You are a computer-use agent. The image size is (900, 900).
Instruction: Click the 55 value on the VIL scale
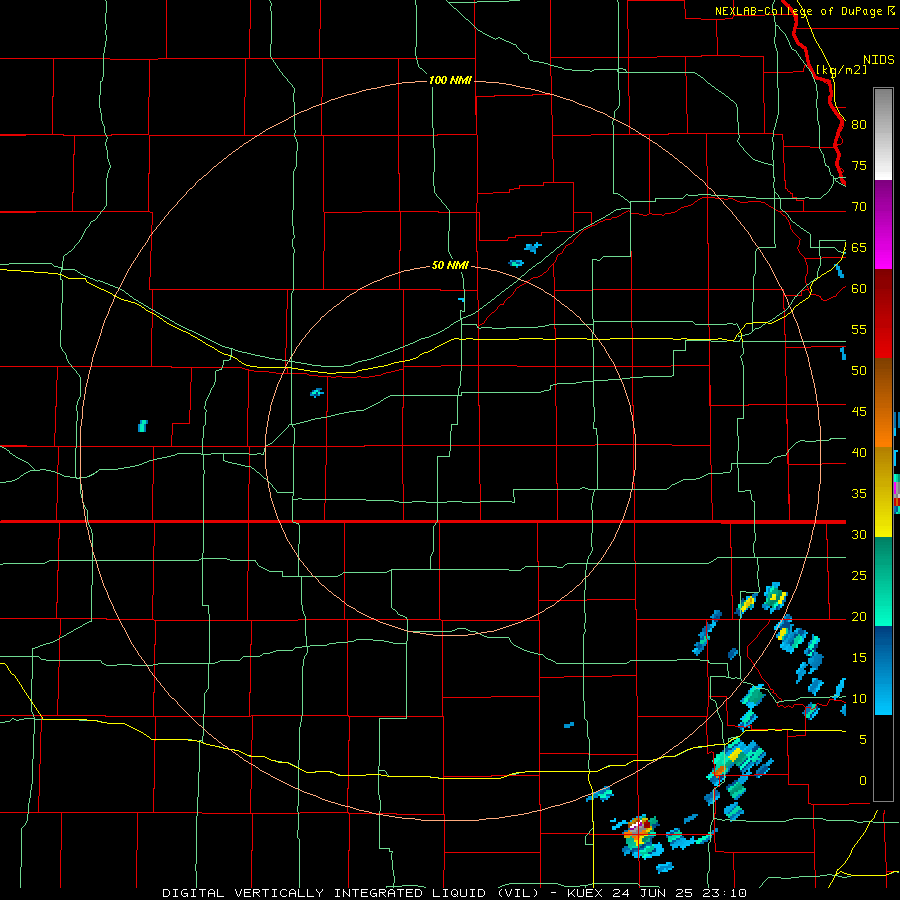859,329
